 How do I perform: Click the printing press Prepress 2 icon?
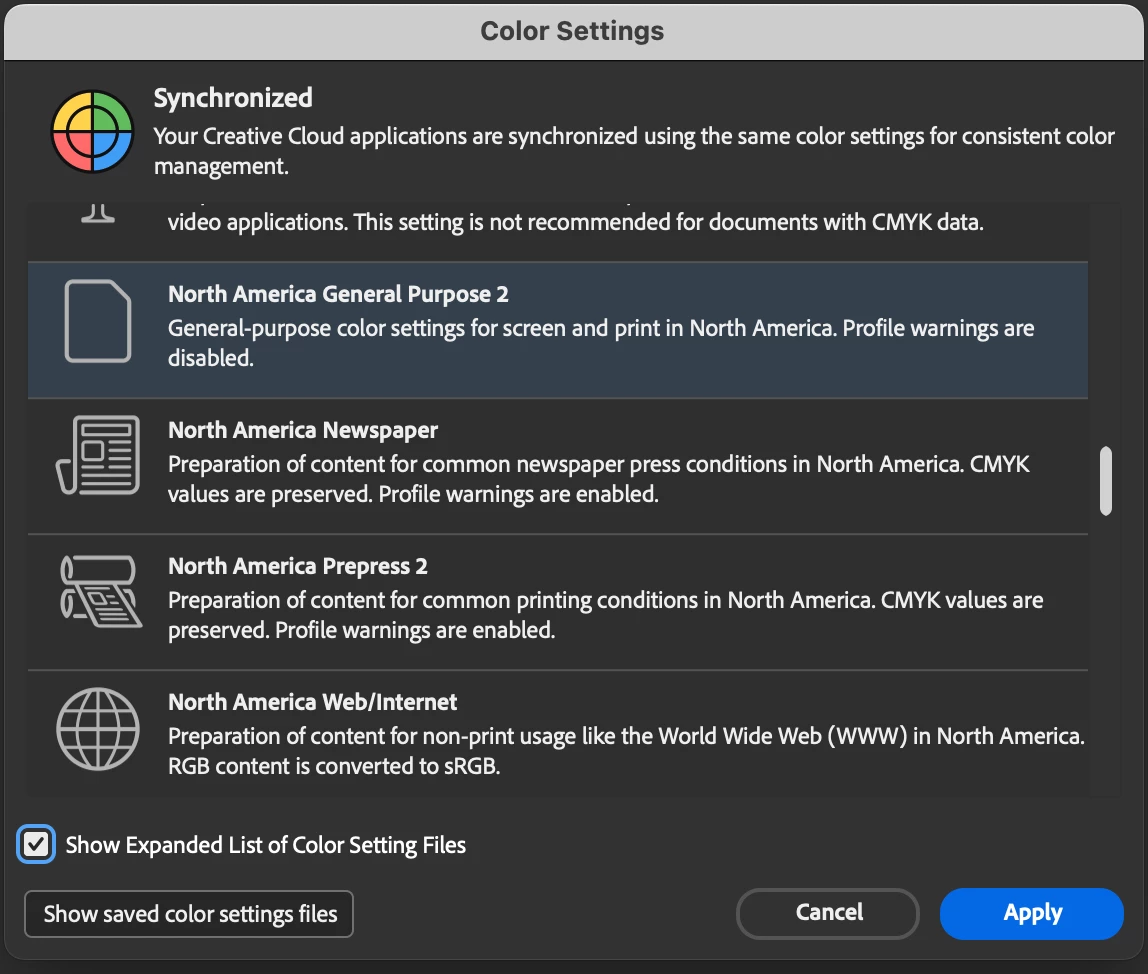click(100, 591)
